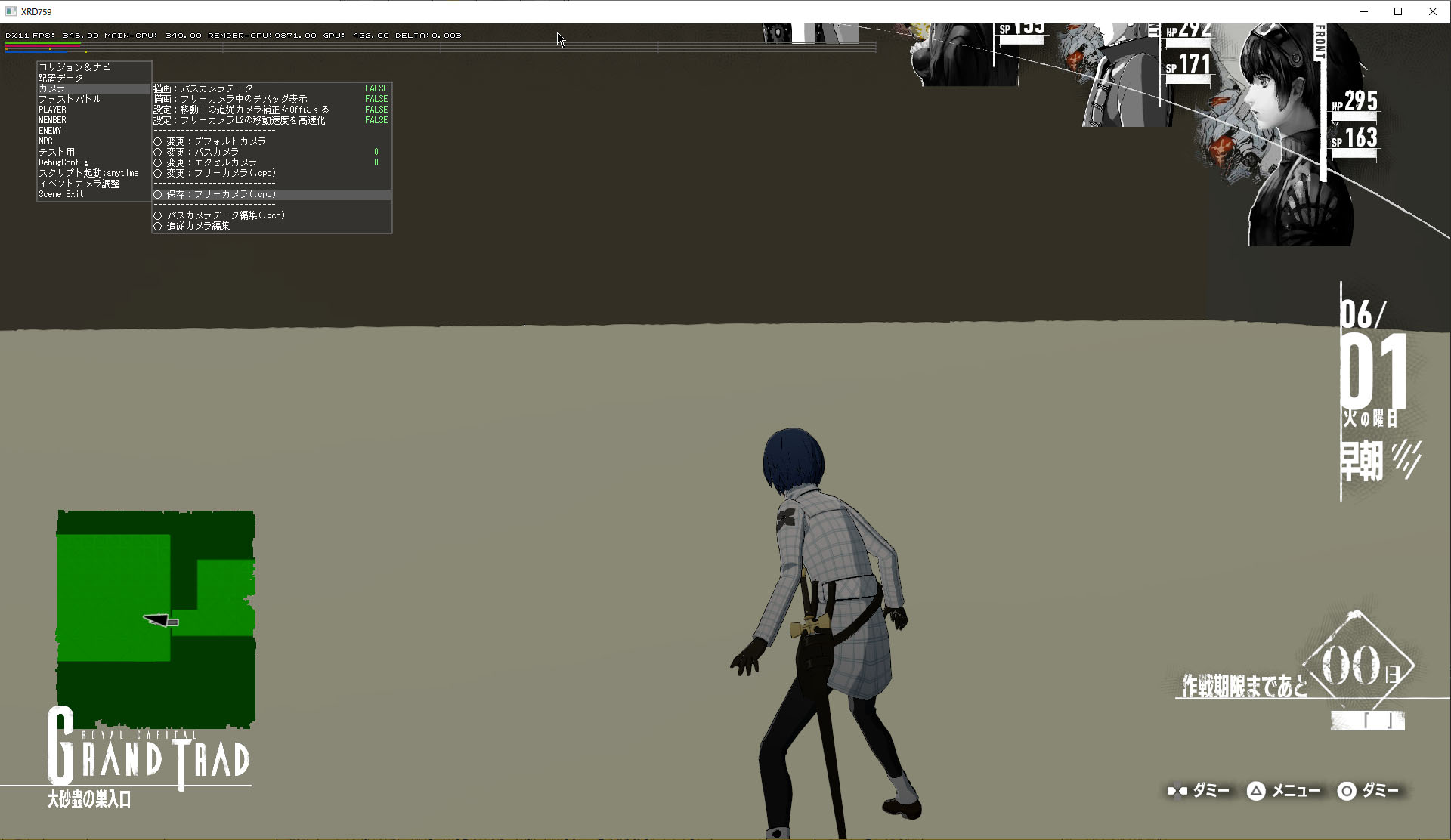
Task: Open the テスト用 debug menu entry
Action: pyautogui.click(x=57, y=152)
